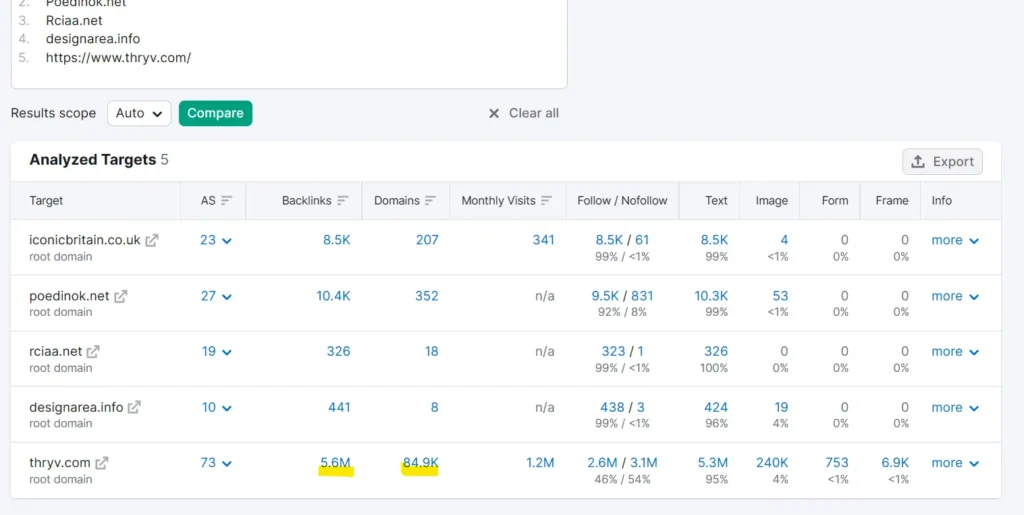Open 831 nofollow links for poedinok.net

[643, 296]
